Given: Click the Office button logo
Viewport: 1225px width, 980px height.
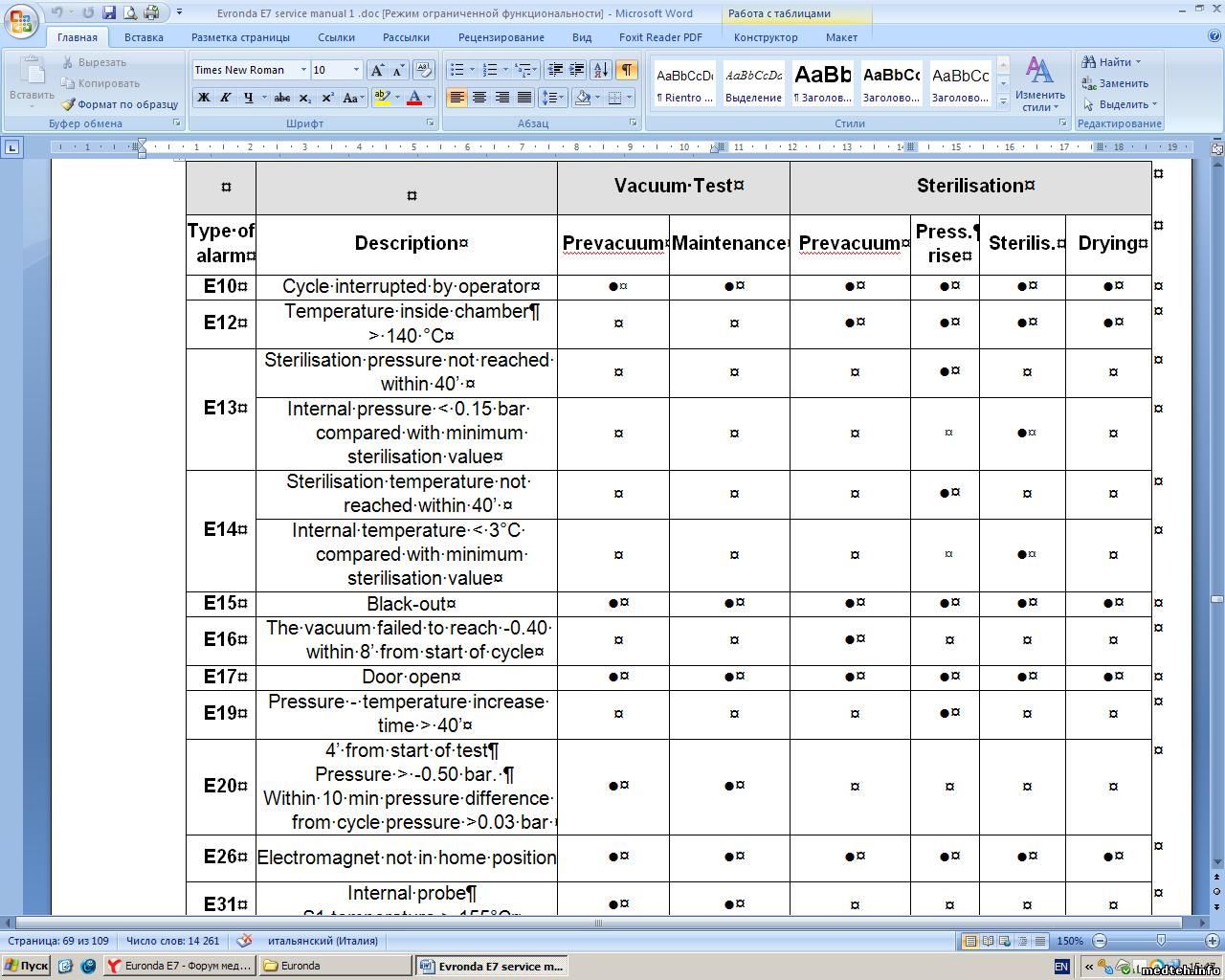Looking at the screenshot, I should [21, 21].
